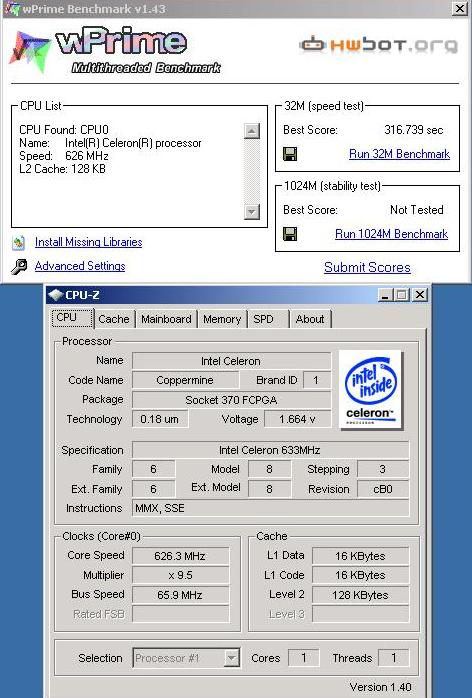Click the CPU Found: CPU0 line
The width and height of the screenshot is (472, 698).
point(64,130)
